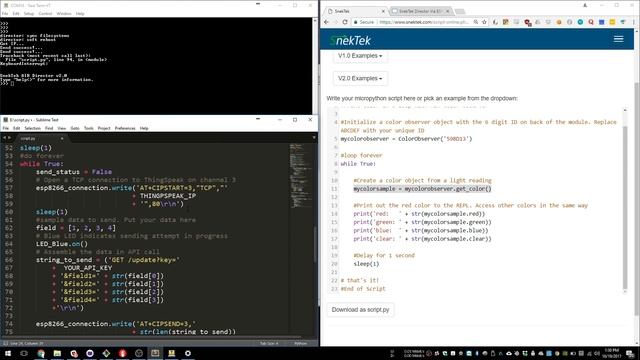Open Tera Term Control menu

45,13
